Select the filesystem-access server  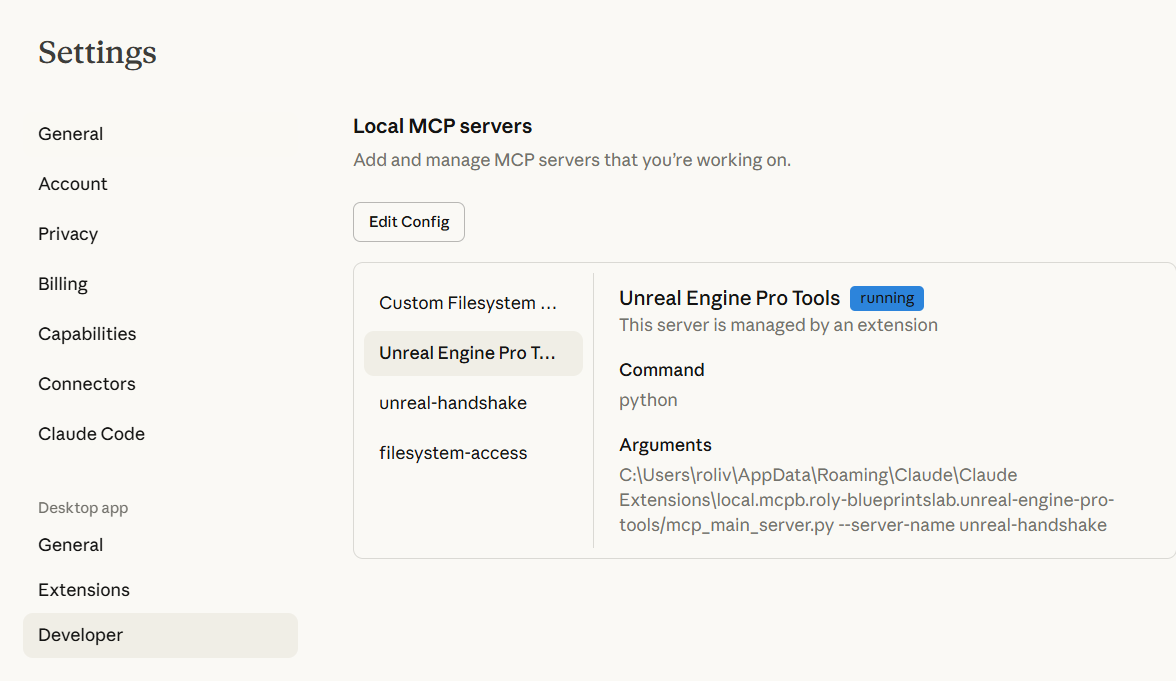[x=453, y=453]
